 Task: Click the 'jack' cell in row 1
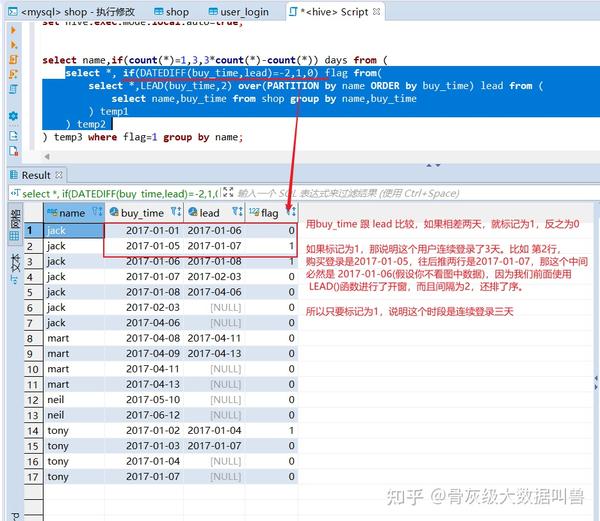pyautogui.click(x=74, y=231)
